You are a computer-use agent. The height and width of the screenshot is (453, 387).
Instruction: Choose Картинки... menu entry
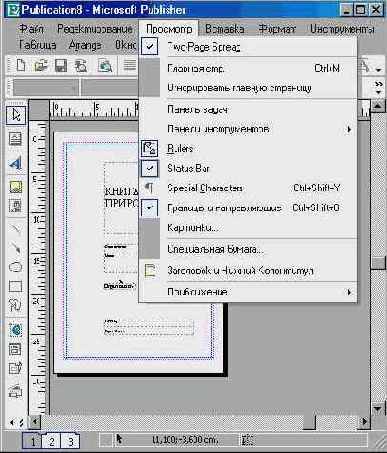(248, 228)
